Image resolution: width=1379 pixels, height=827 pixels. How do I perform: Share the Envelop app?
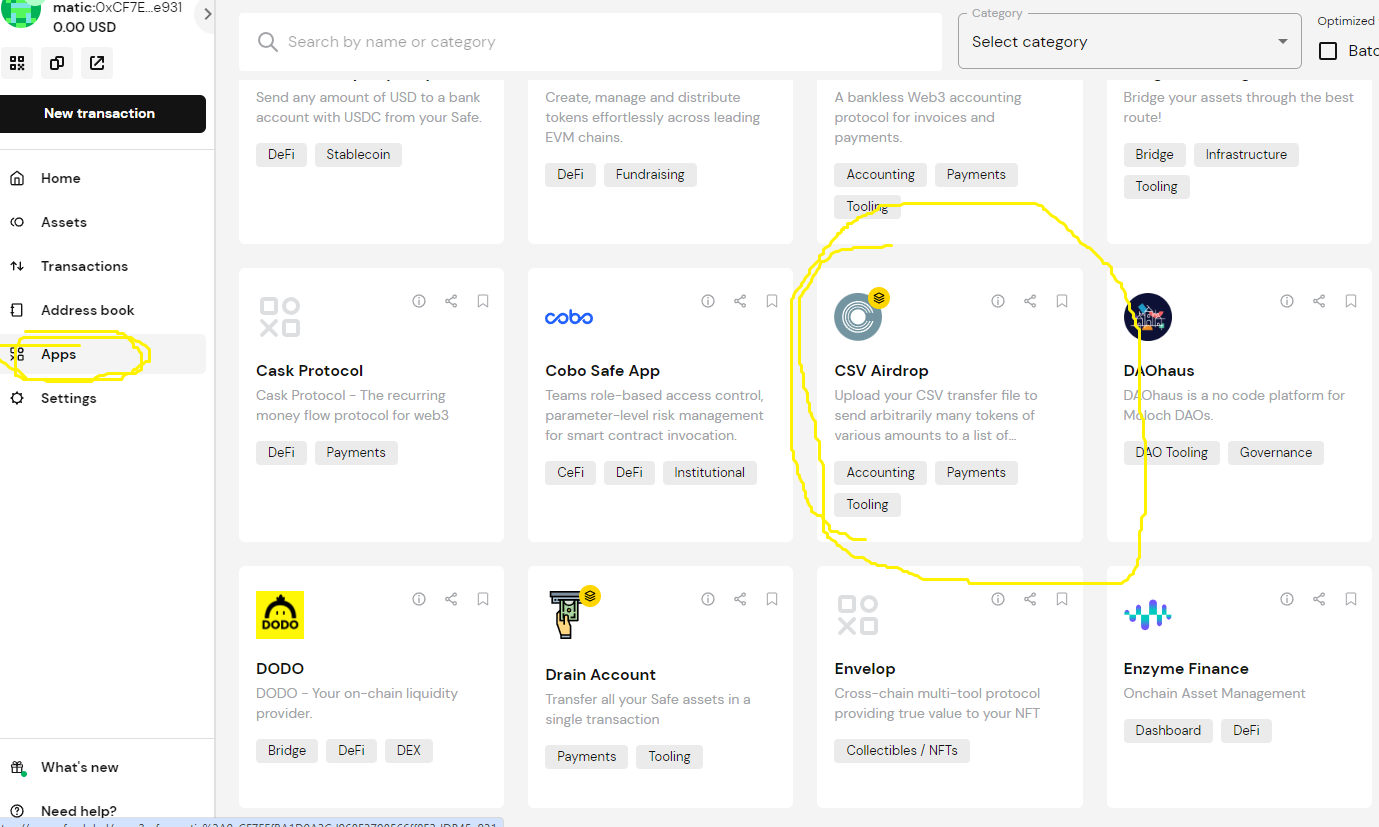pyautogui.click(x=1030, y=599)
